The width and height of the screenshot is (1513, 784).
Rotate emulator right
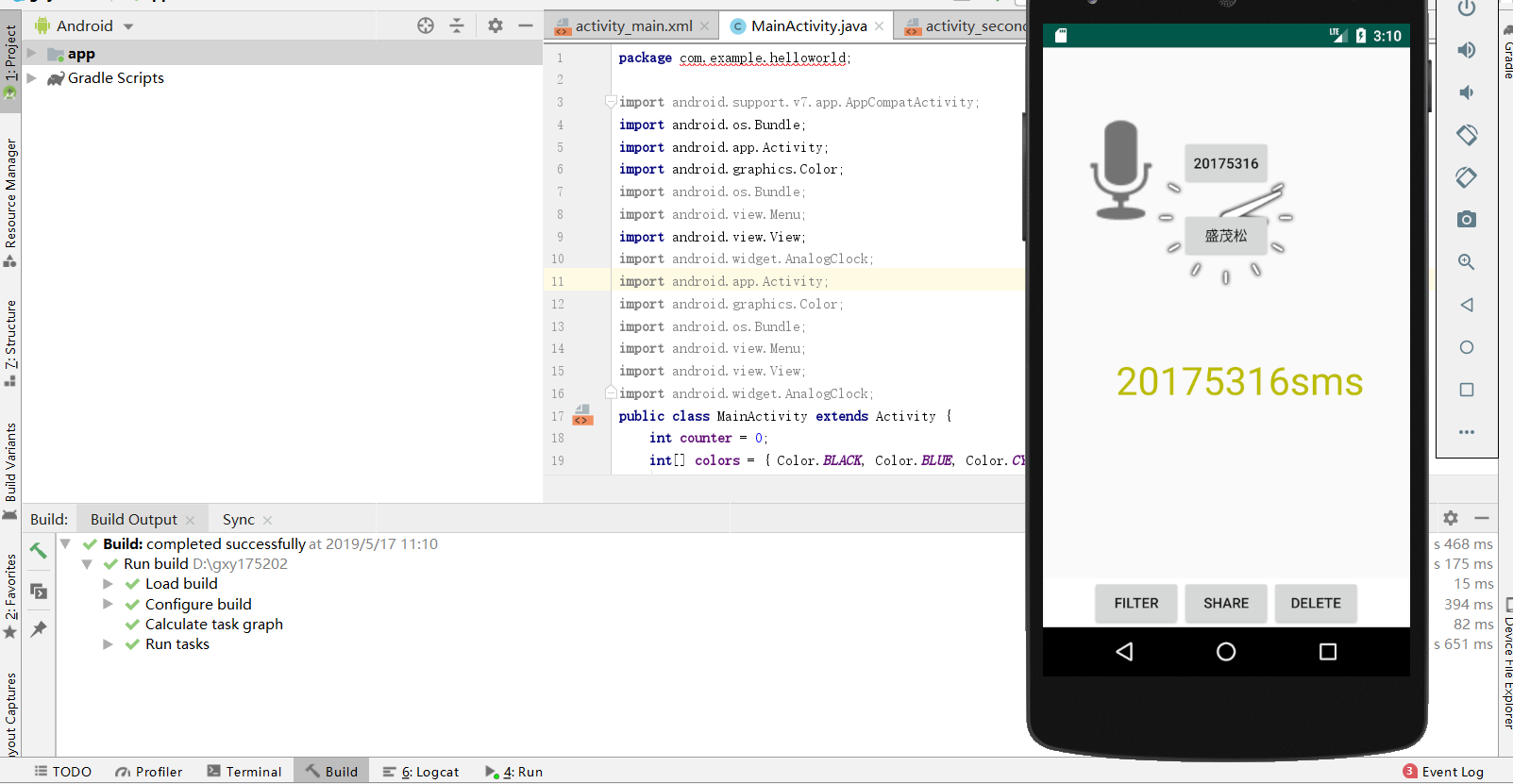(1467, 177)
